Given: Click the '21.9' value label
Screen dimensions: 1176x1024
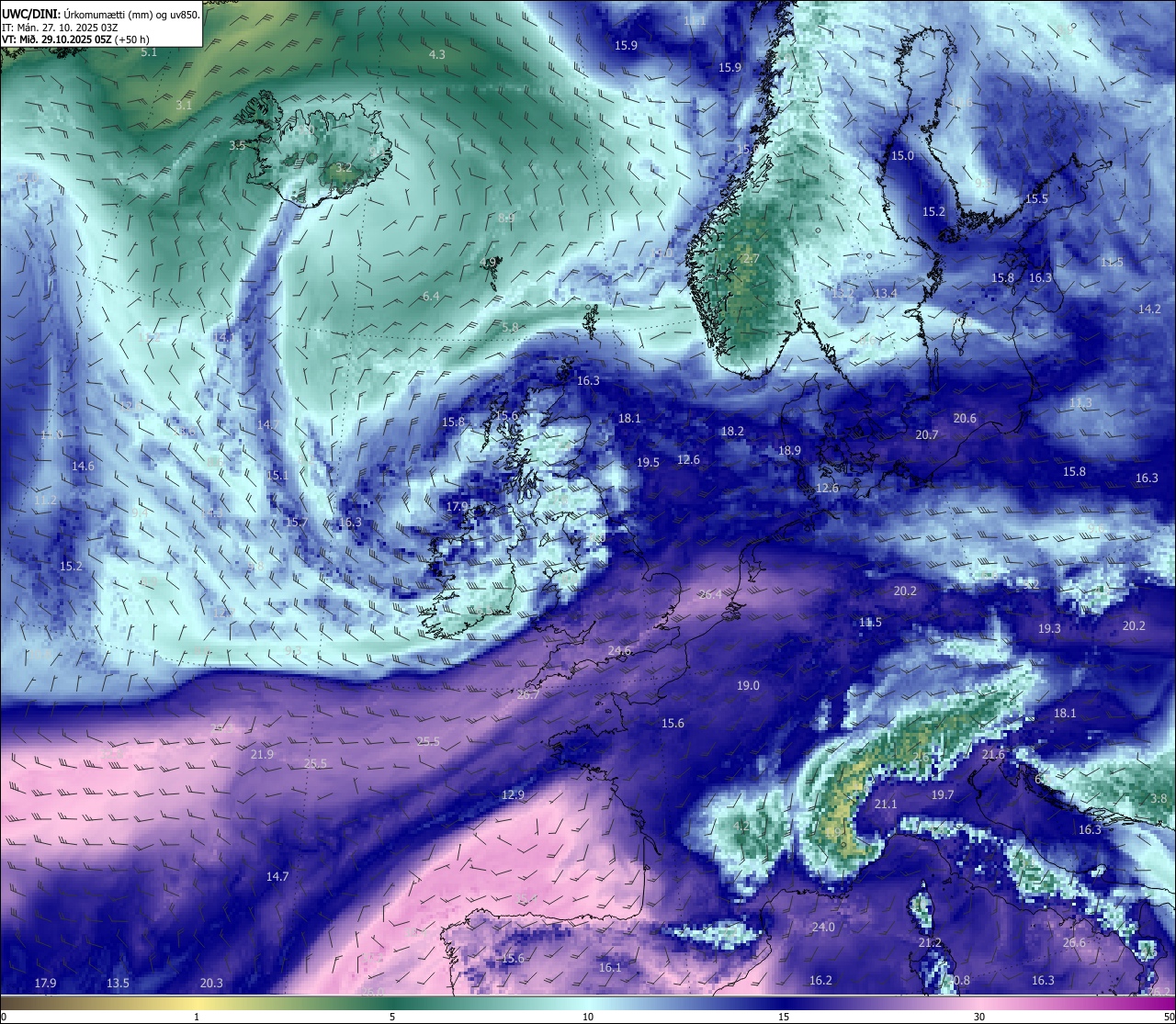Looking at the screenshot, I should (x=263, y=755).
